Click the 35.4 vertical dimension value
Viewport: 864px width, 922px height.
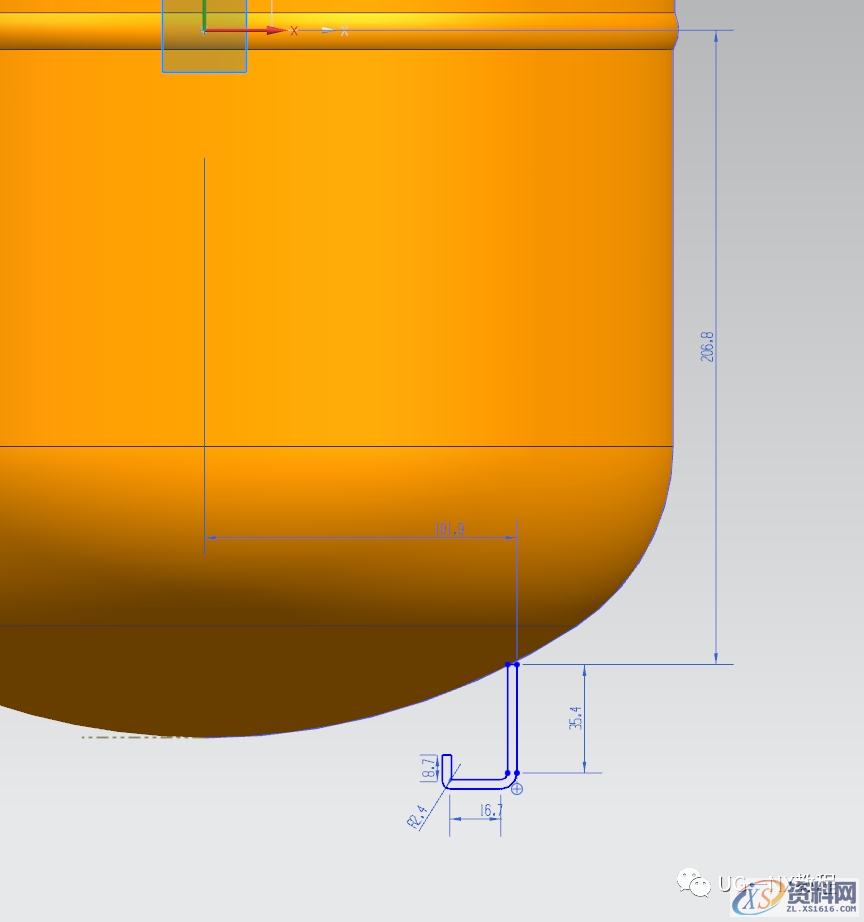coord(575,716)
